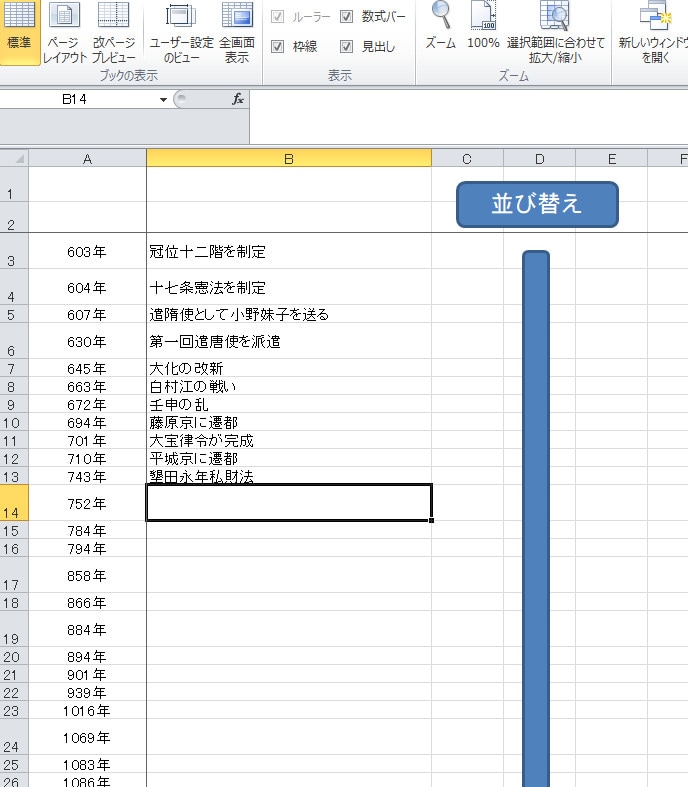The height and width of the screenshot is (787, 688).
Task: Select cell with 701年
Action: [87, 440]
